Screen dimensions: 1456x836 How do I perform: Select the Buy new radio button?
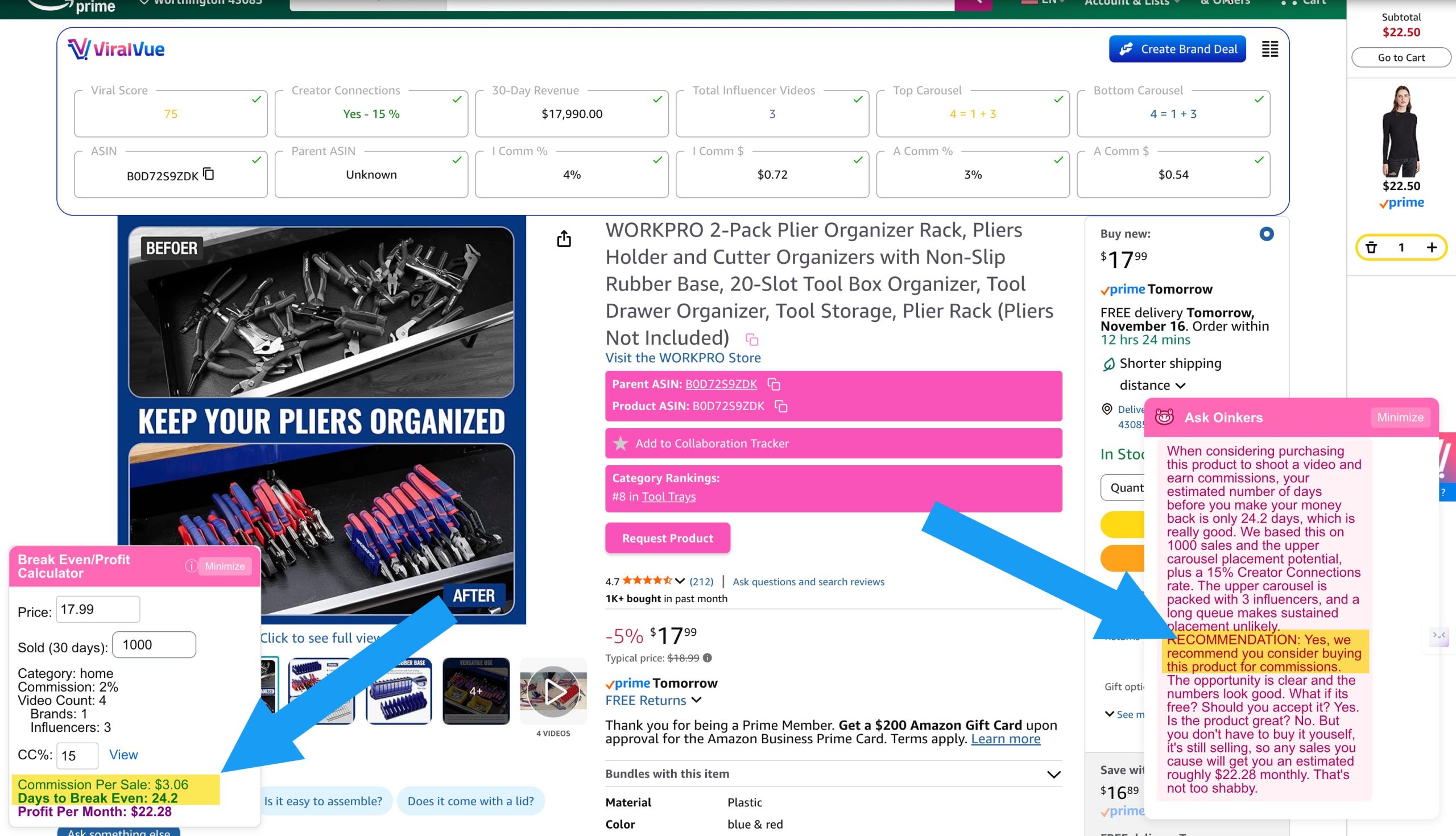click(1266, 234)
